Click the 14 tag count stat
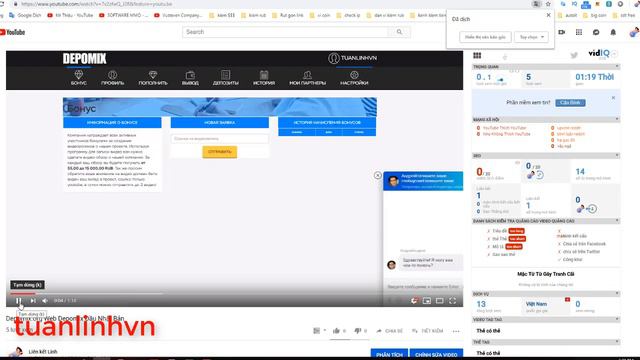640x360 pixels. pyautogui.click(x=580, y=172)
